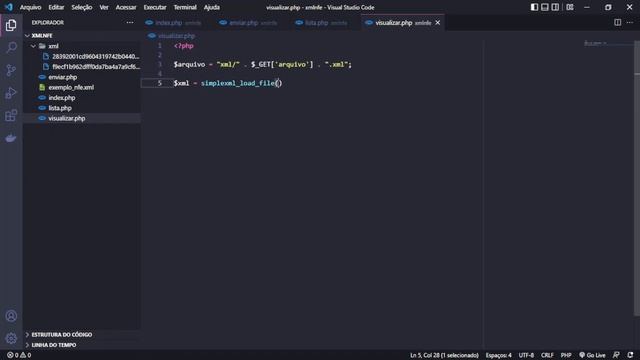This screenshot has height=360, width=640.
Task: Place cursor in simplexml_load_file code
Action: 238,83
